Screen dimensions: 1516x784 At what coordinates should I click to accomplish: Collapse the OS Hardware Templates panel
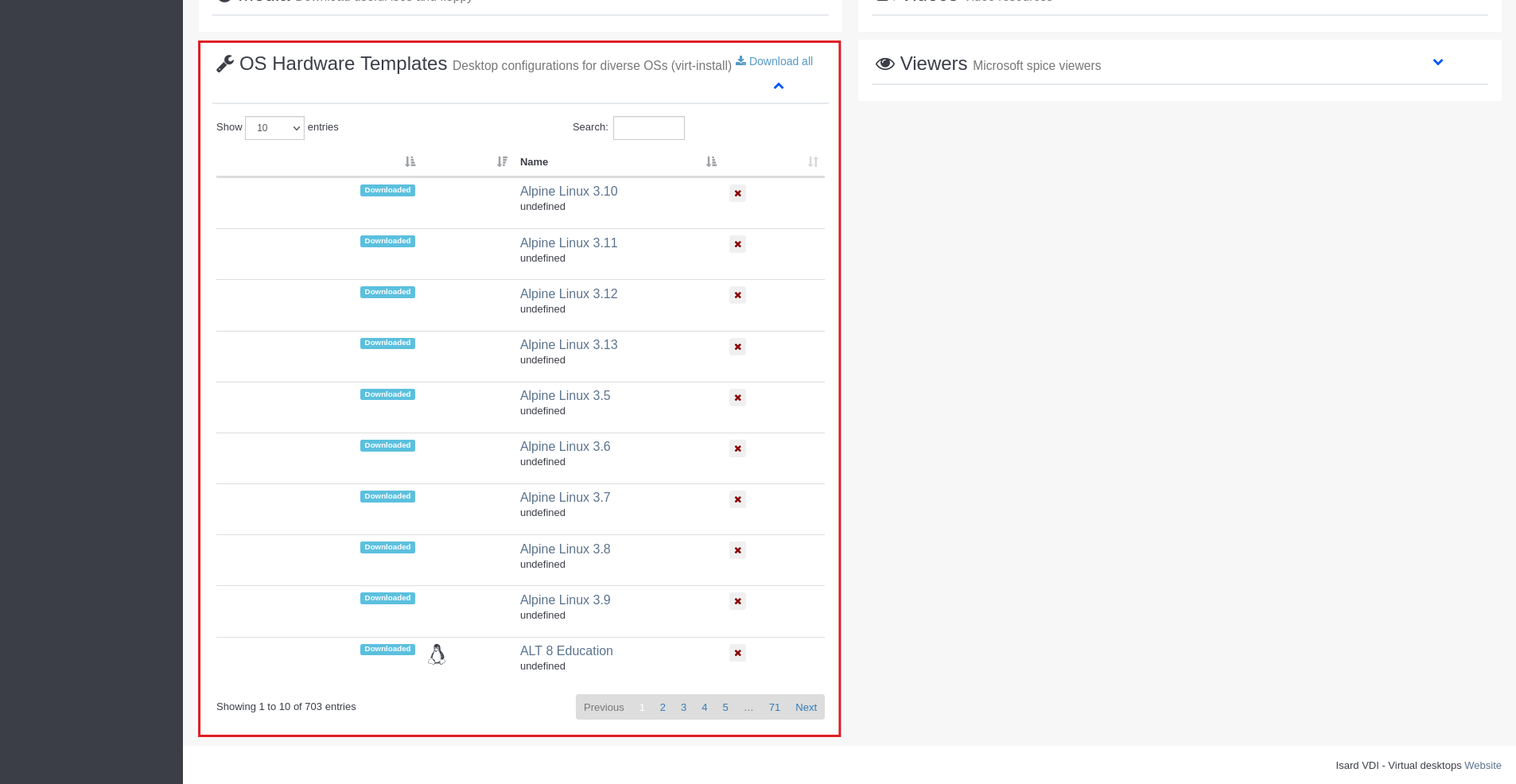(x=779, y=86)
